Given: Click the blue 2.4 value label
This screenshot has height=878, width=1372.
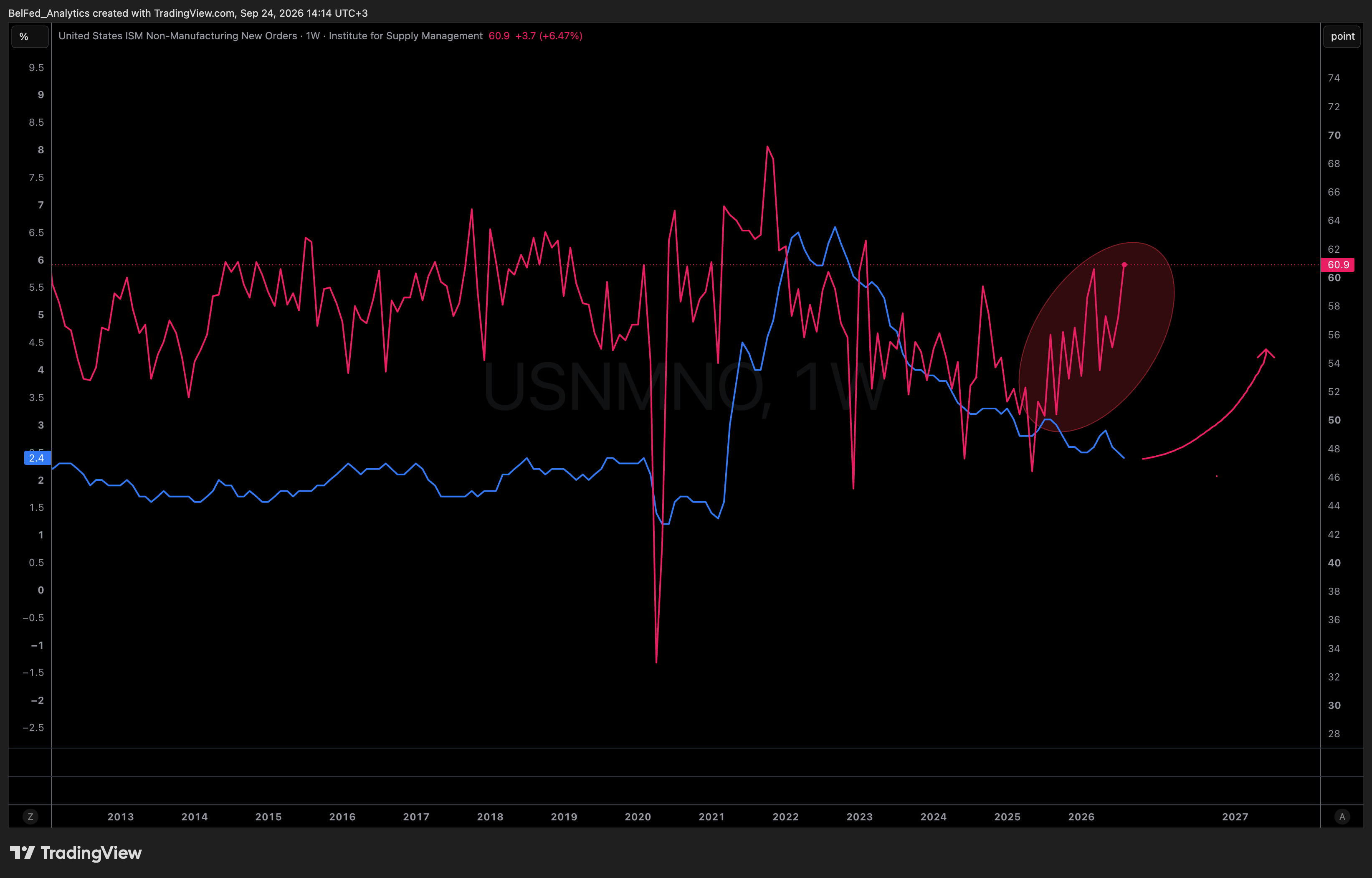Looking at the screenshot, I should [x=37, y=458].
